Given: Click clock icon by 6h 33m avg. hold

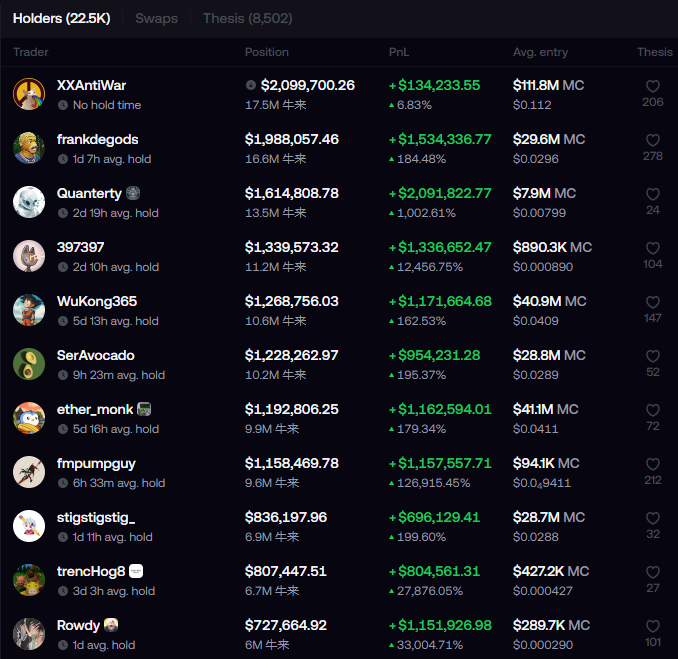Looking at the screenshot, I should click(63, 483).
